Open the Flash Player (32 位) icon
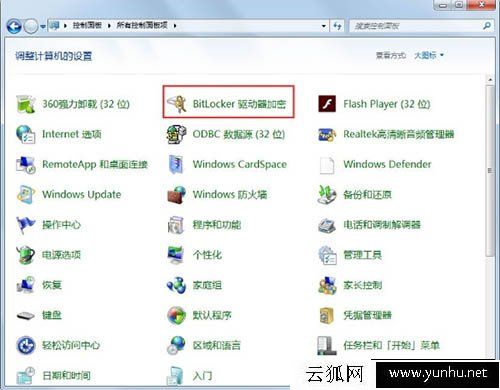 [x=327, y=104]
